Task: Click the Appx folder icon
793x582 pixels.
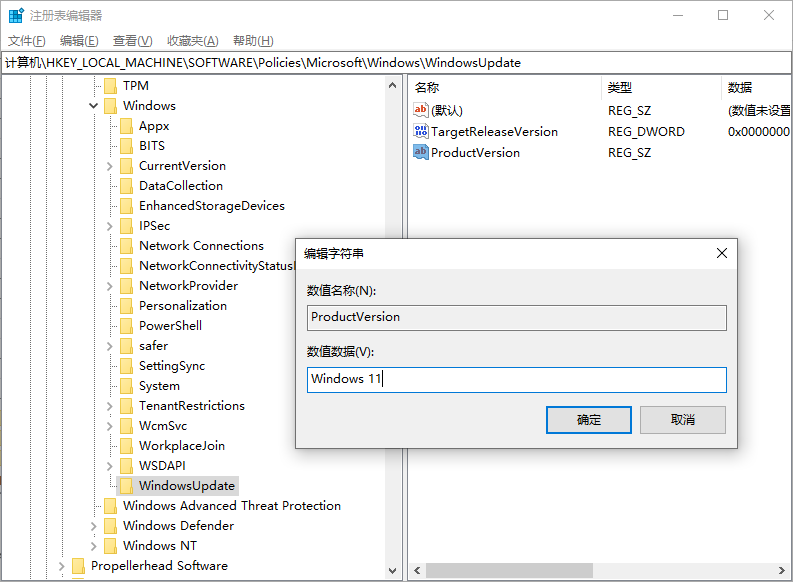Action: pyautogui.click(x=126, y=126)
